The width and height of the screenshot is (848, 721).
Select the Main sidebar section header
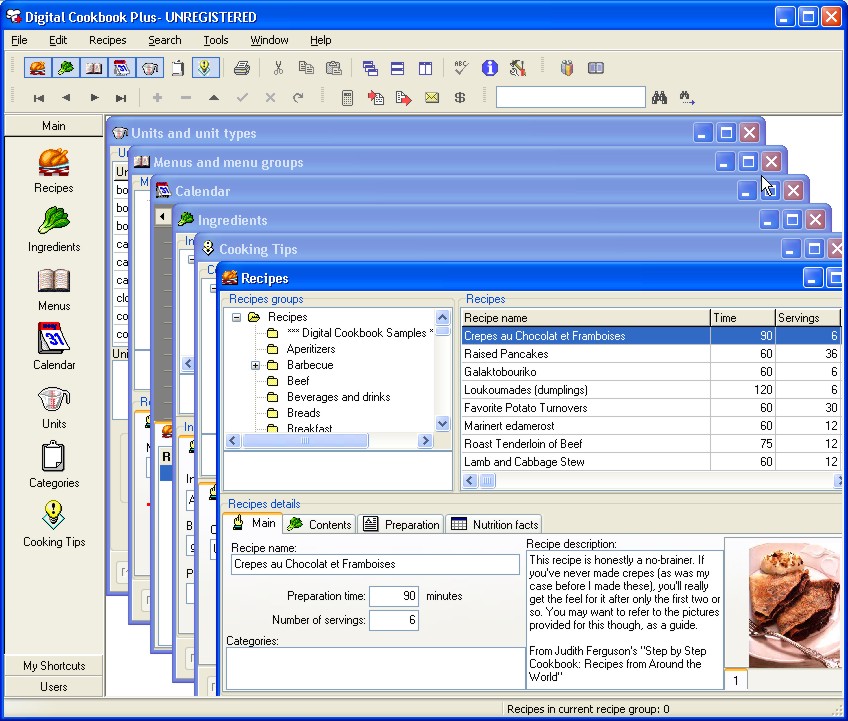tap(54, 126)
